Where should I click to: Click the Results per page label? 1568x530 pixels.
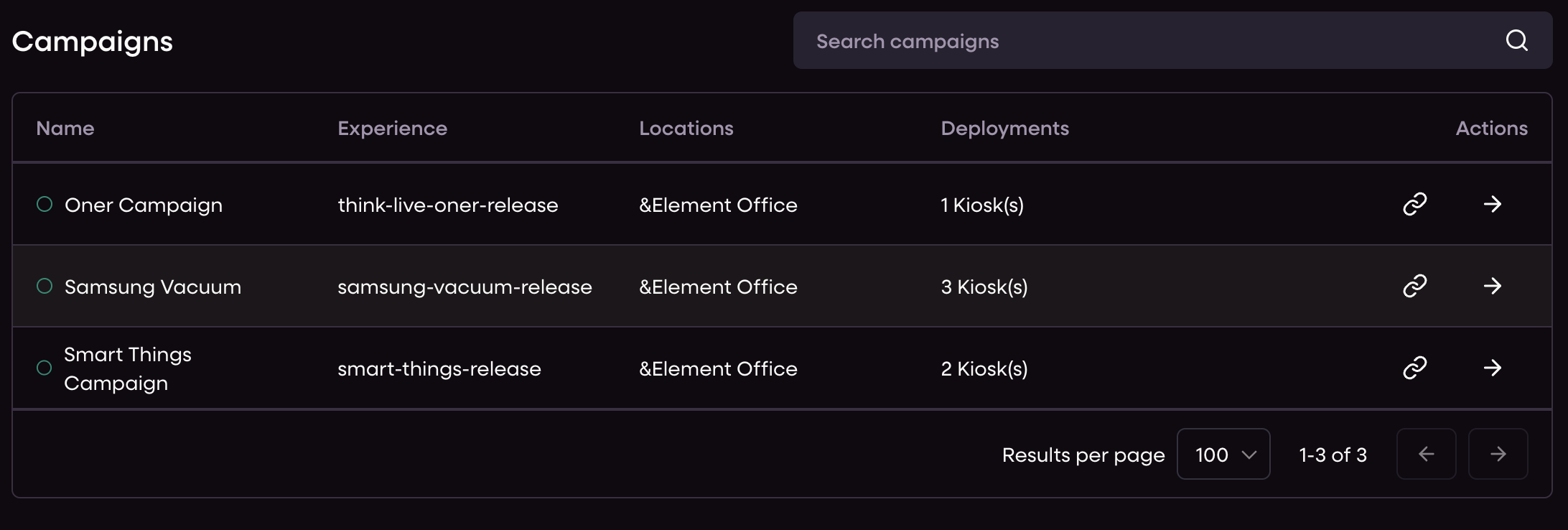[1083, 455]
